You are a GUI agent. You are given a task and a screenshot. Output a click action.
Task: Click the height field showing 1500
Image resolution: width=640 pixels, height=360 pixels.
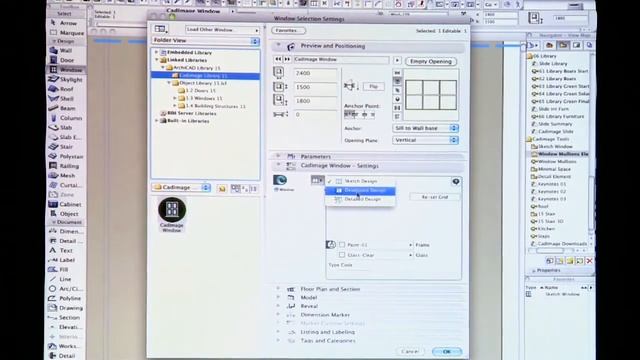[x=315, y=87]
